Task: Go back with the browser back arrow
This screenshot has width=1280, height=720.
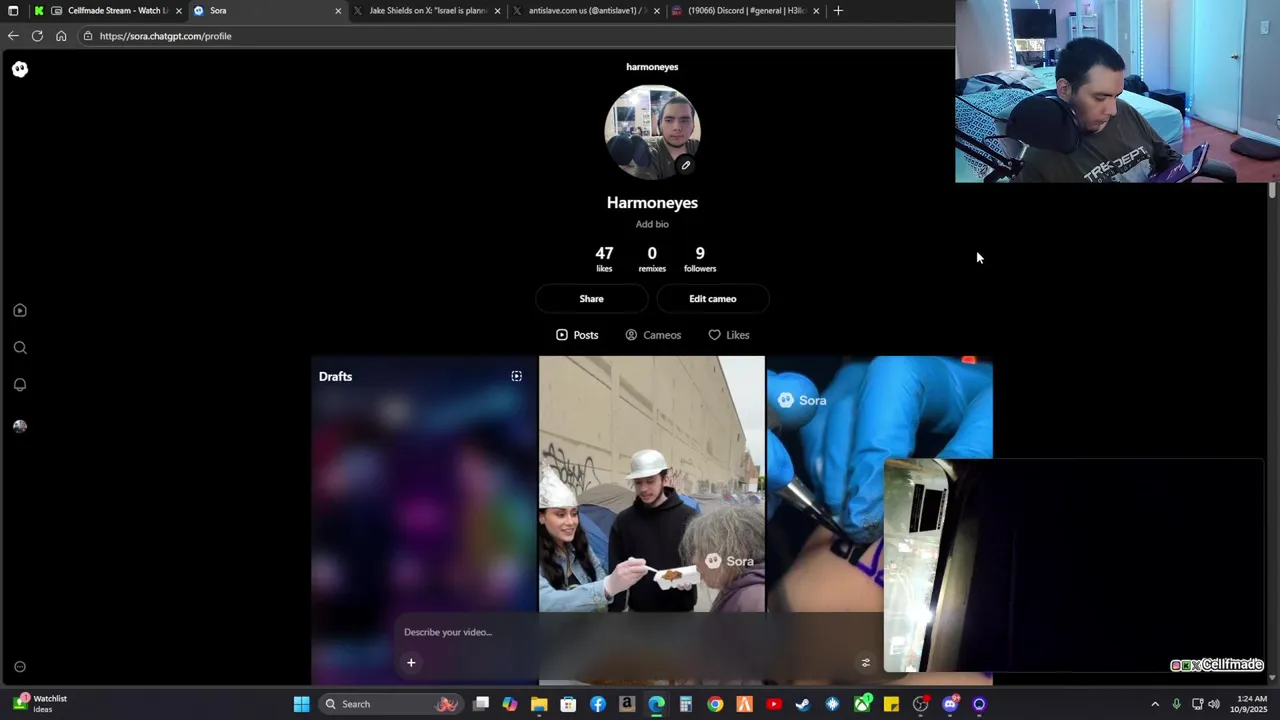Action: (13, 36)
